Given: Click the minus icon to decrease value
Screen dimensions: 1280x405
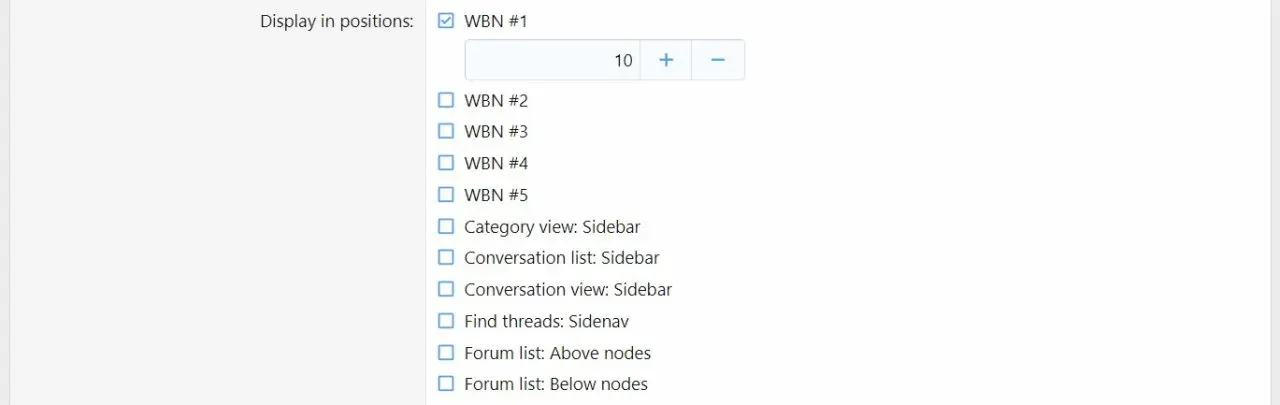Looking at the screenshot, I should tap(718, 60).
